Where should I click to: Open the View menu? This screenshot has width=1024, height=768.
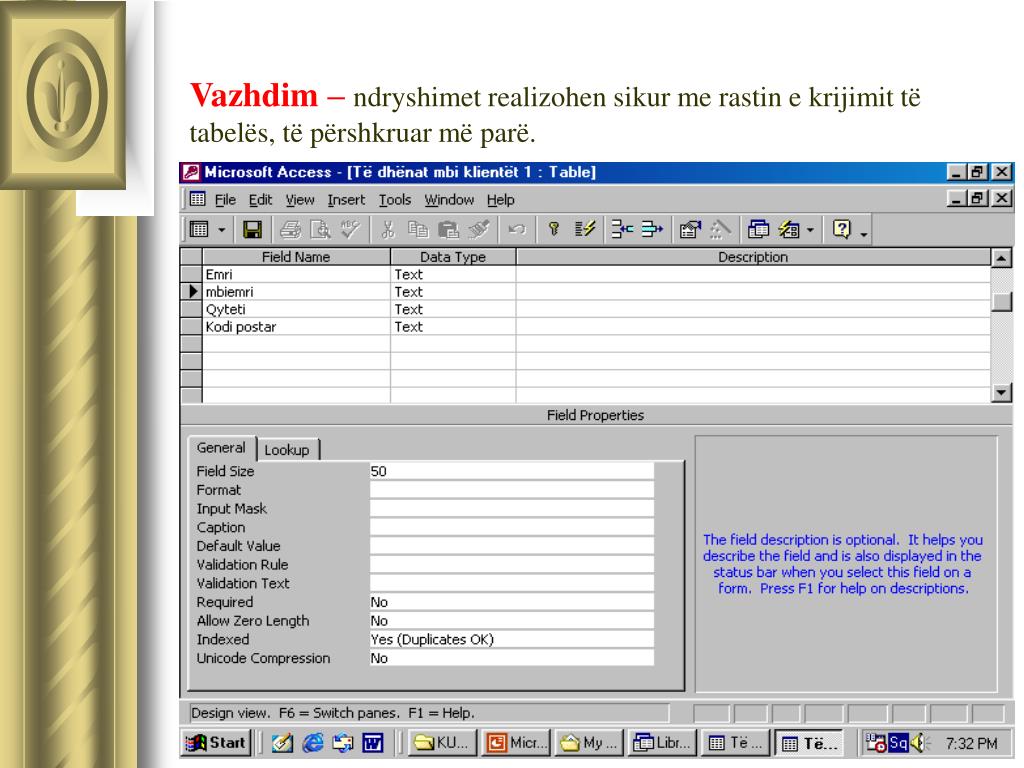click(300, 200)
